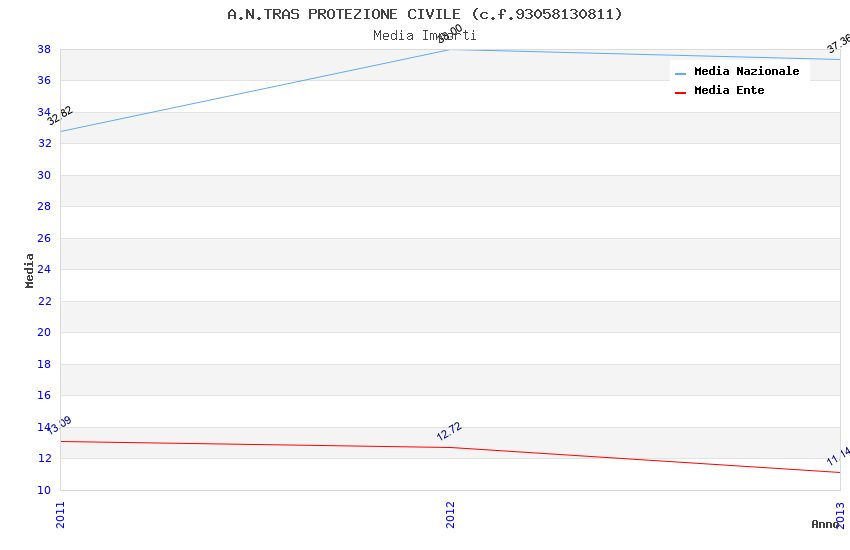The height and width of the screenshot is (550, 850).
Task: Click the Media Ente legend label
Action: click(x=729, y=90)
